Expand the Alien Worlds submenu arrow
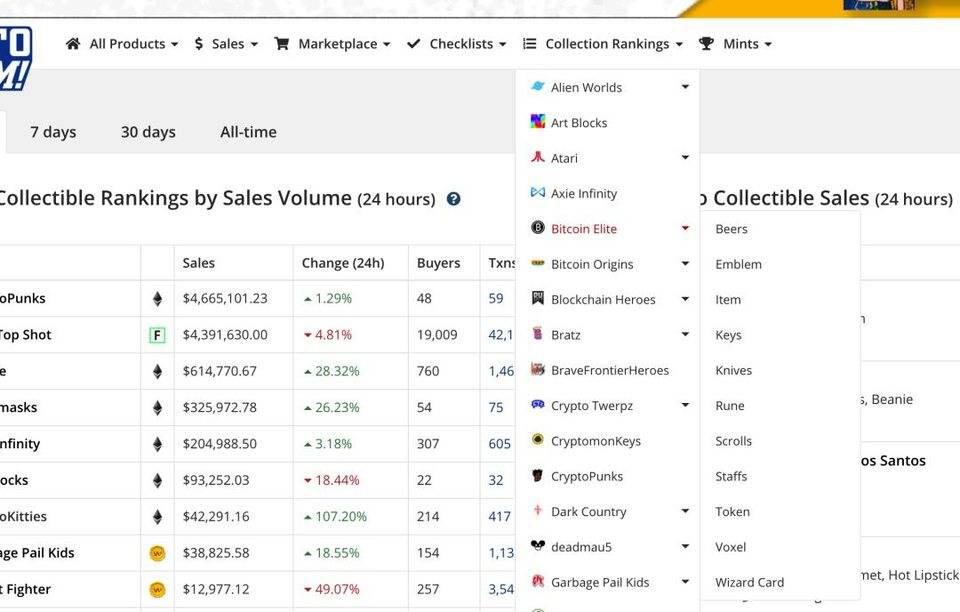 pos(685,87)
